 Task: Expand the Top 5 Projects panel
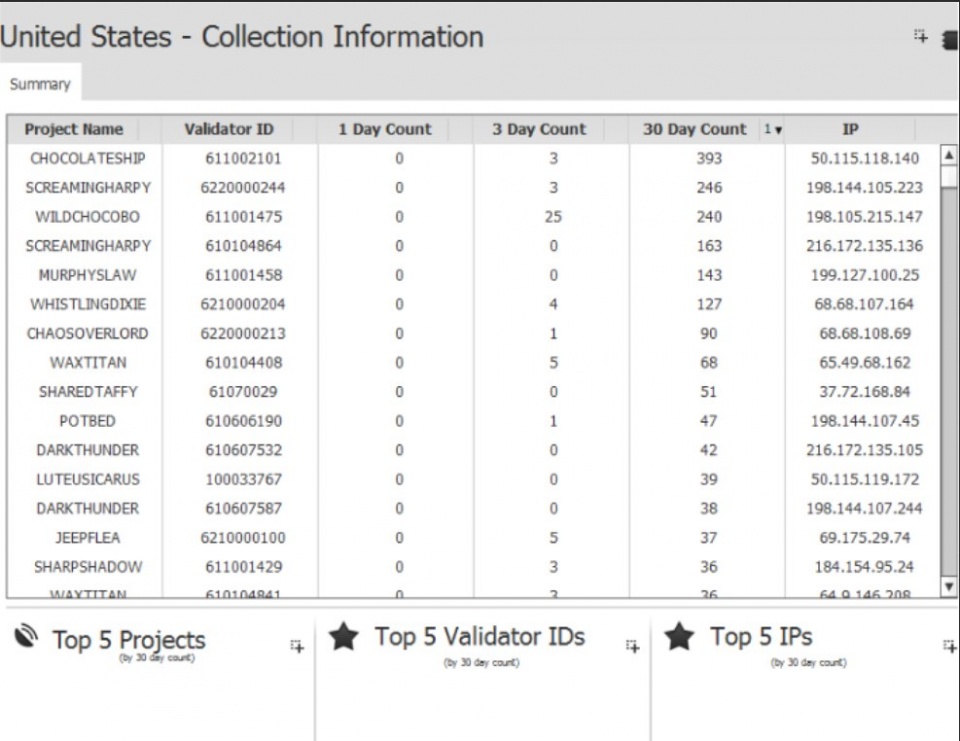pos(296,647)
